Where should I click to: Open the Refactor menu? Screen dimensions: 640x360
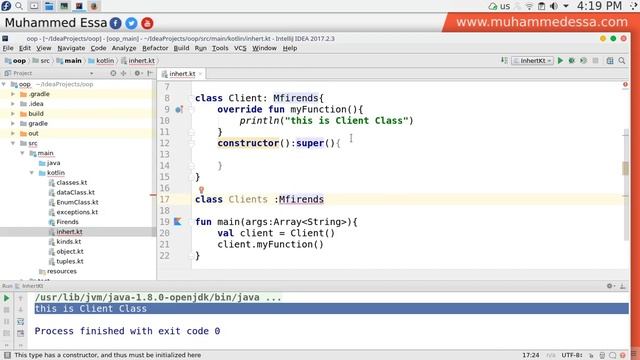pos(155,48)
